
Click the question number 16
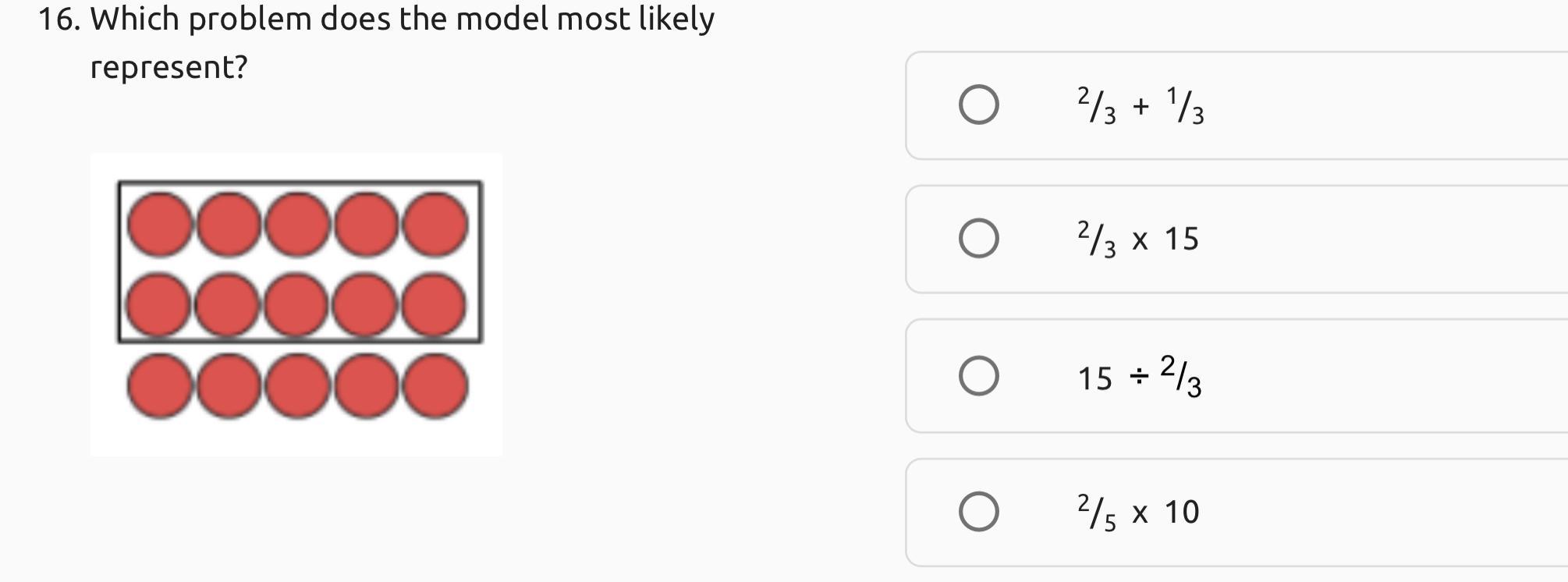[x=59, y=19]
